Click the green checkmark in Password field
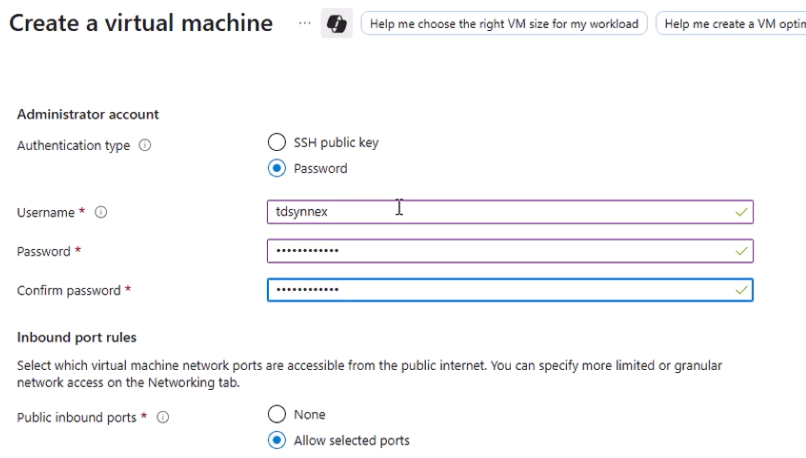This screenshot has width=806, height=458. point(741,251)
